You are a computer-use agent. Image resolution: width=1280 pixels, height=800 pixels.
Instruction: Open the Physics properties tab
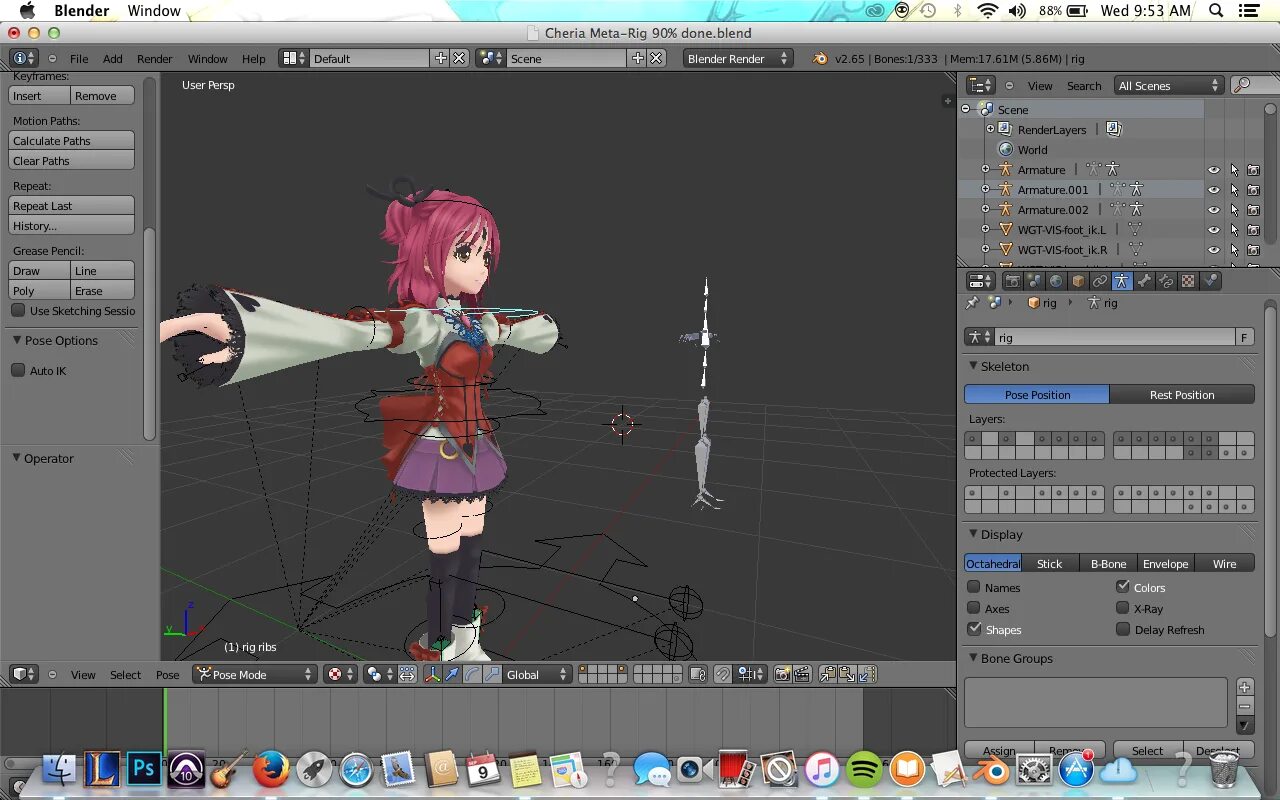[x=1210, y=282]
